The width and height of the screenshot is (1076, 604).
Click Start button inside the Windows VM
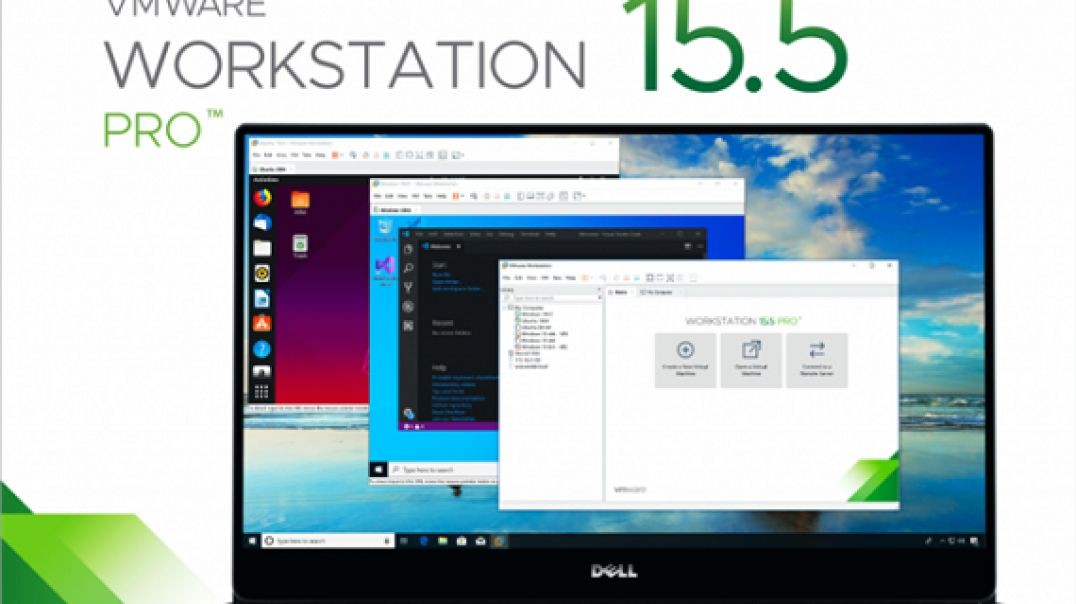point(378,469)
